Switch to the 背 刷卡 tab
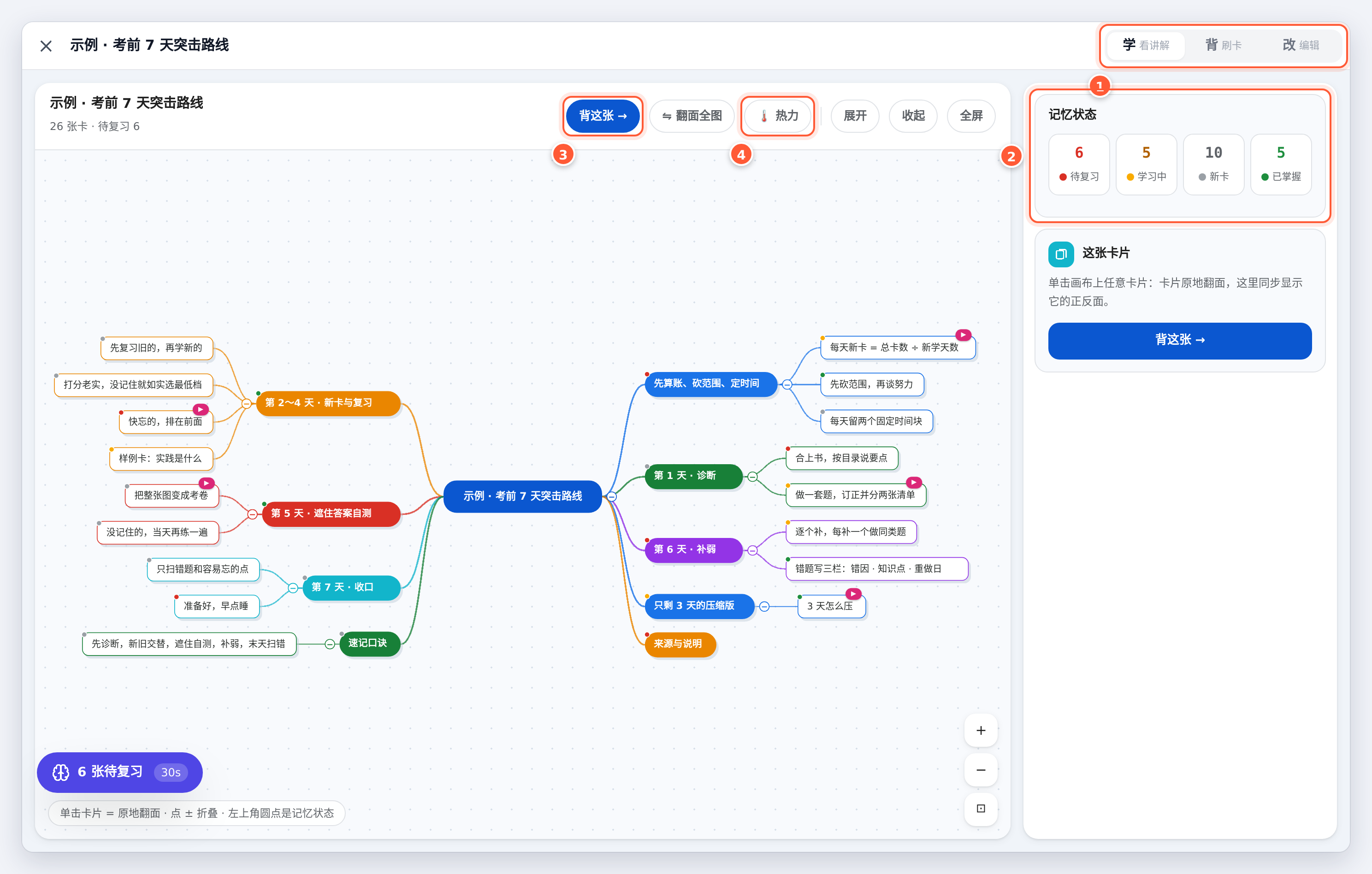The height and width of the screenshot is (874, 1372). pyautogui.click(x=1223, y=45)
